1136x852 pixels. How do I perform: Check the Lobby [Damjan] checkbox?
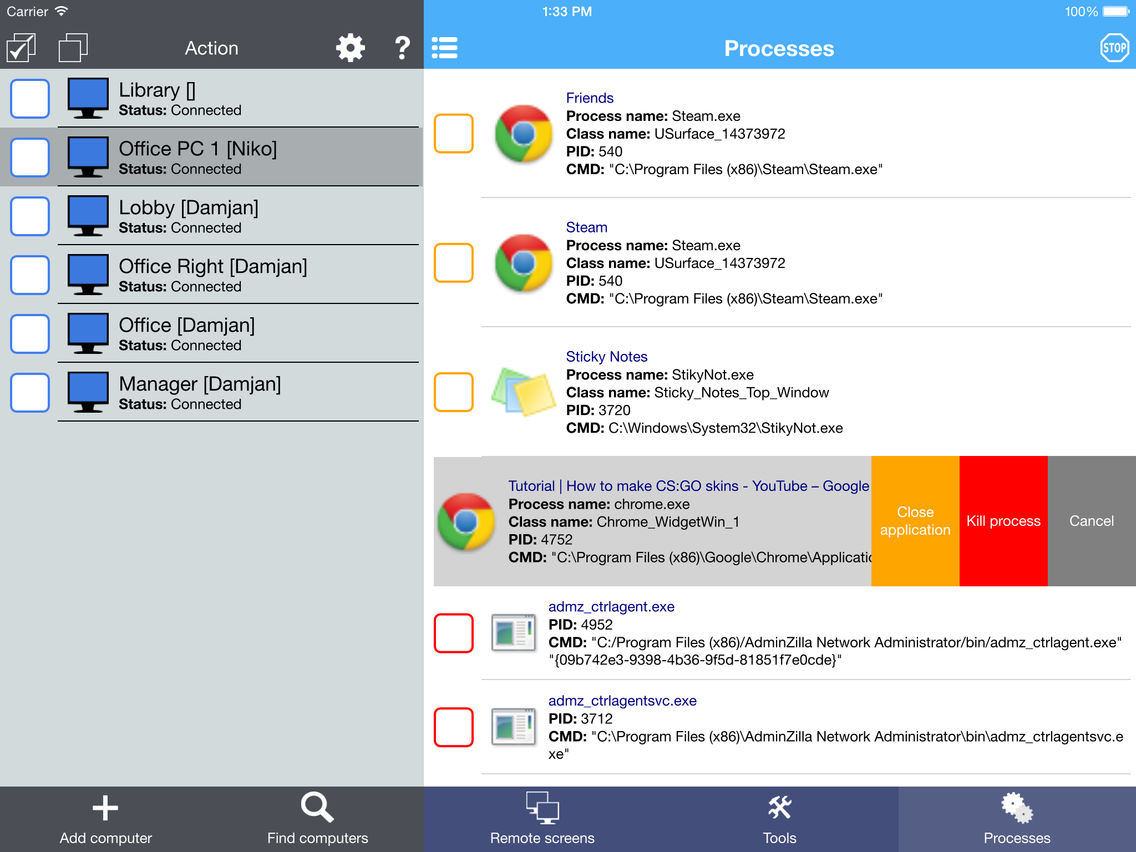pos(30,216)
